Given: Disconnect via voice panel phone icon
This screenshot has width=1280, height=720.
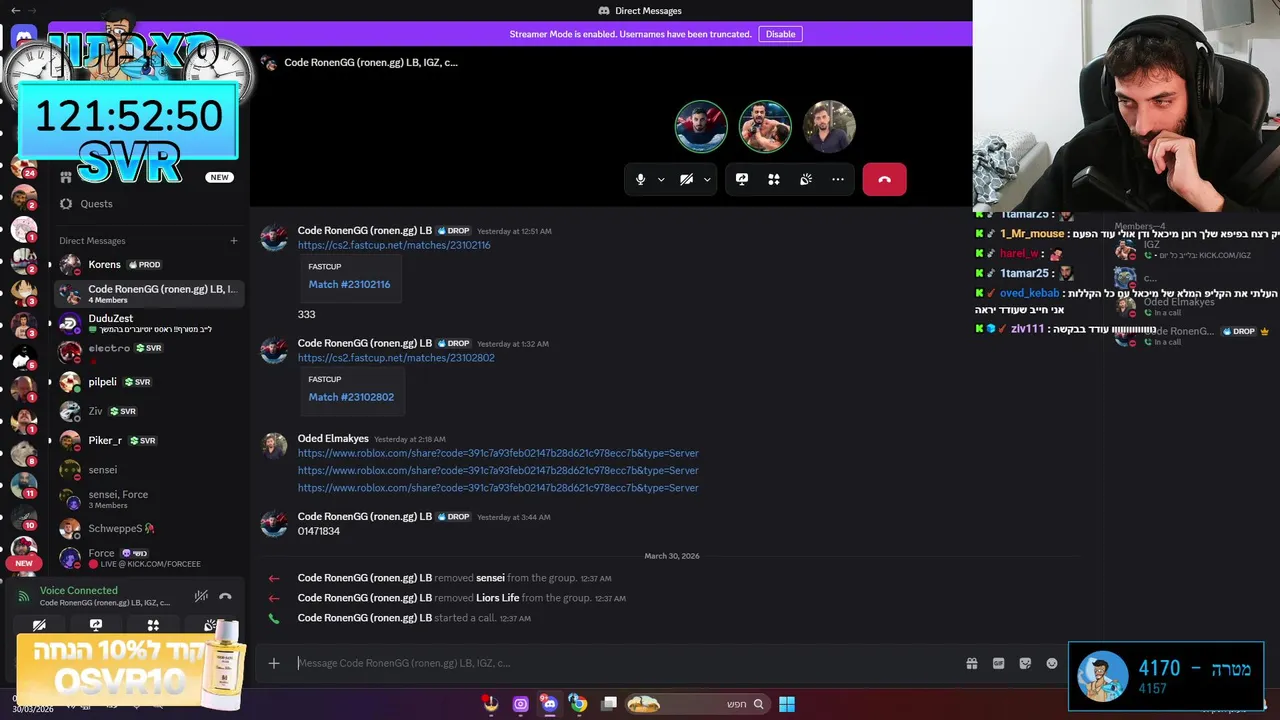Looking at the screenshot, I should click(x=226, y=596).
